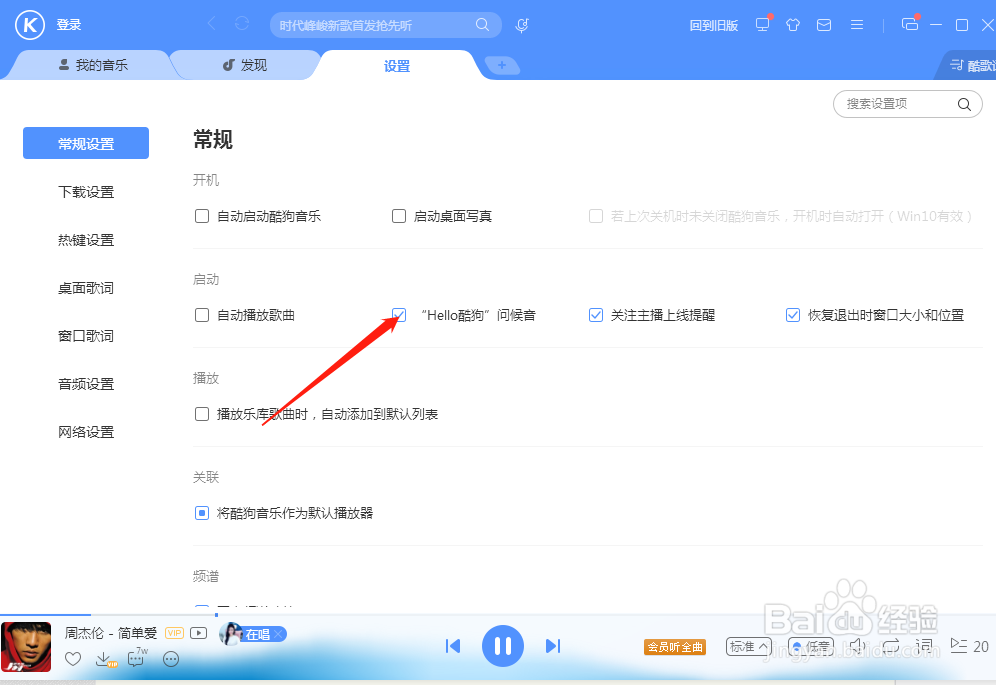Open the screen/monitor icon with red dot

[762, 24]
